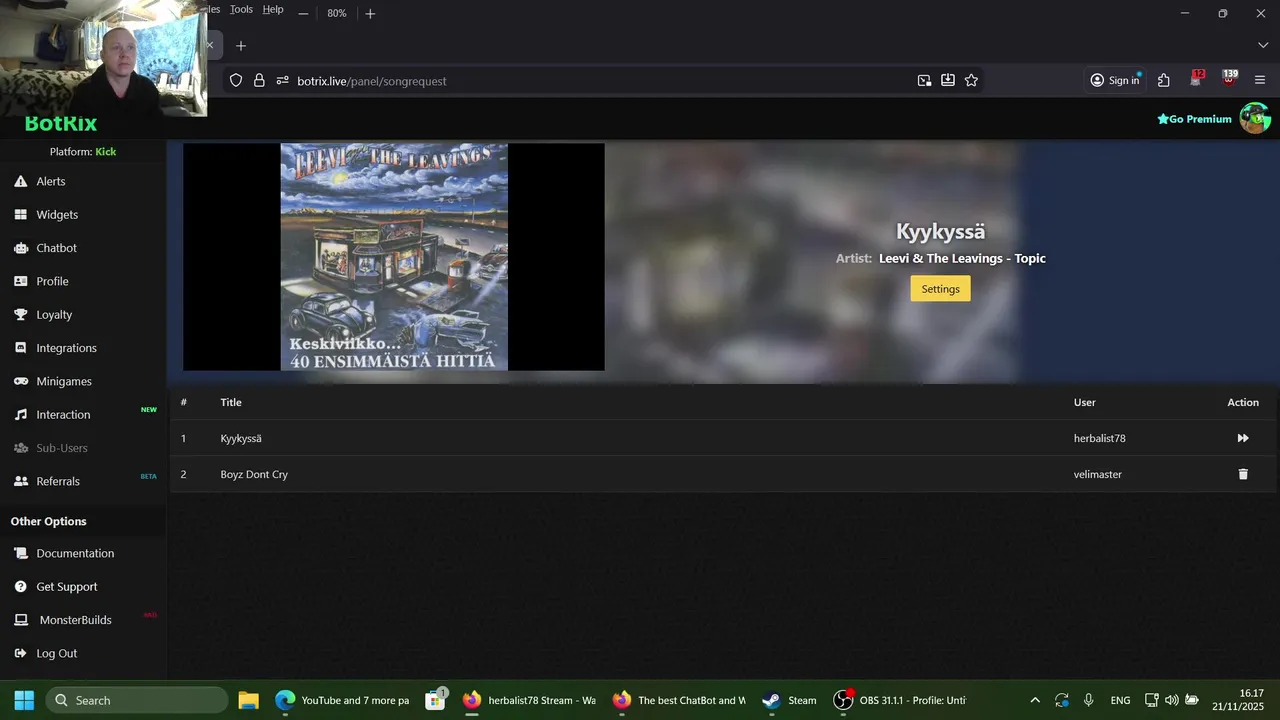The width and height of the screenshot is (1280, 720).
Task: Click the Get Support question mark icon
Action: point(20,586)
